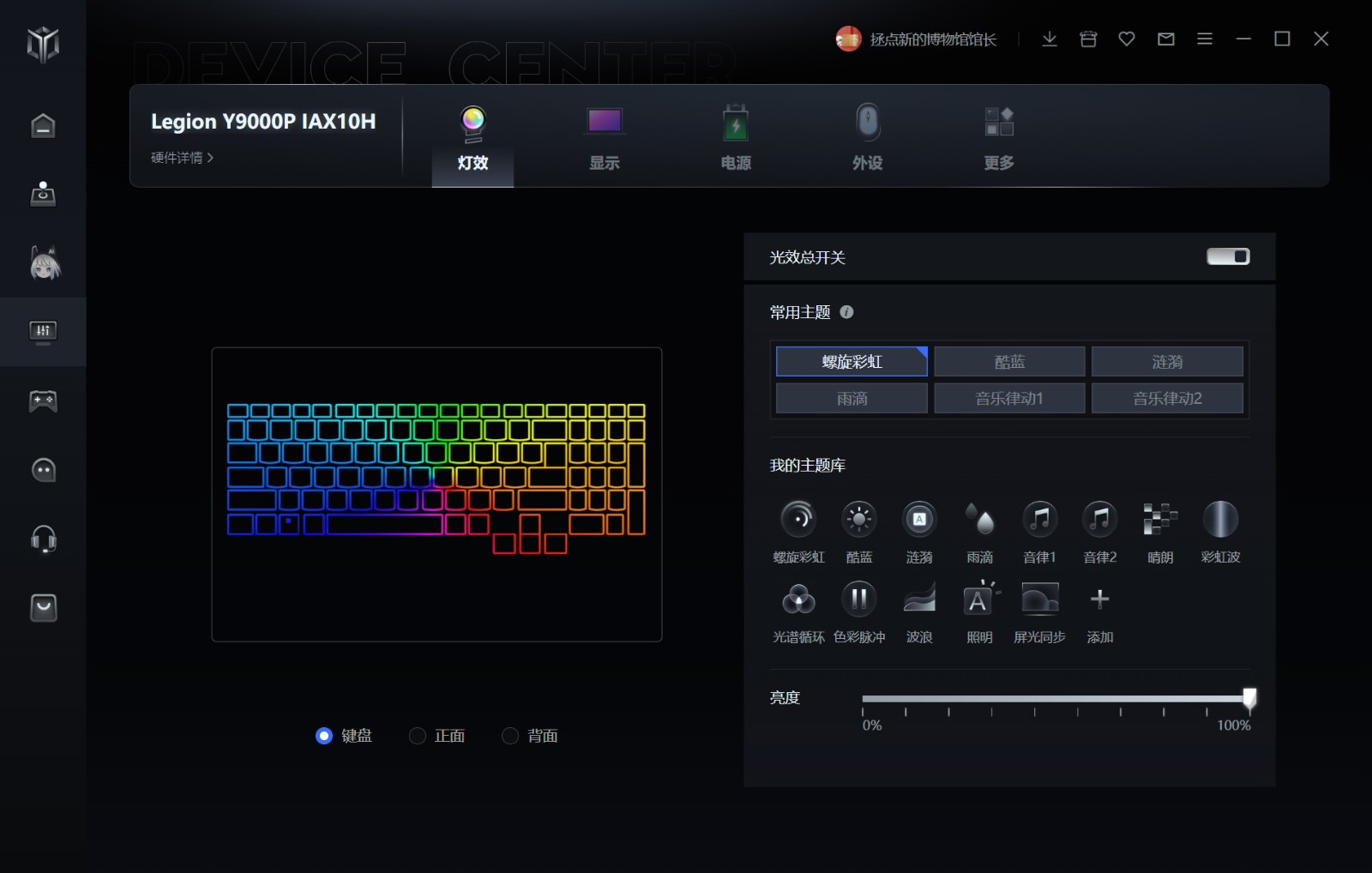Screen dimensions: 1372x873
Task: Add a new theme with 添加 plus
Action: pos(1099,599)
